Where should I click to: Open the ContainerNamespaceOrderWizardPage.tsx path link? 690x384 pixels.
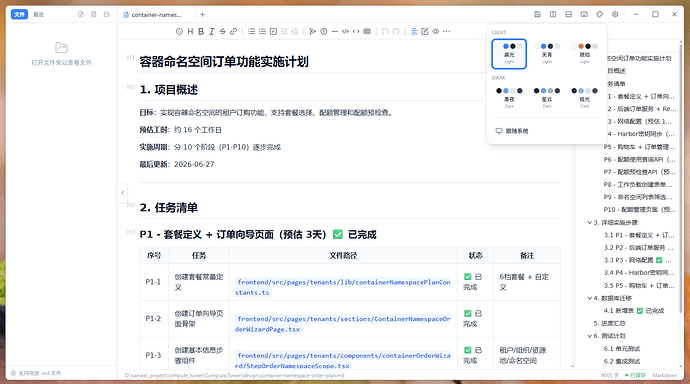coord(343,324)
